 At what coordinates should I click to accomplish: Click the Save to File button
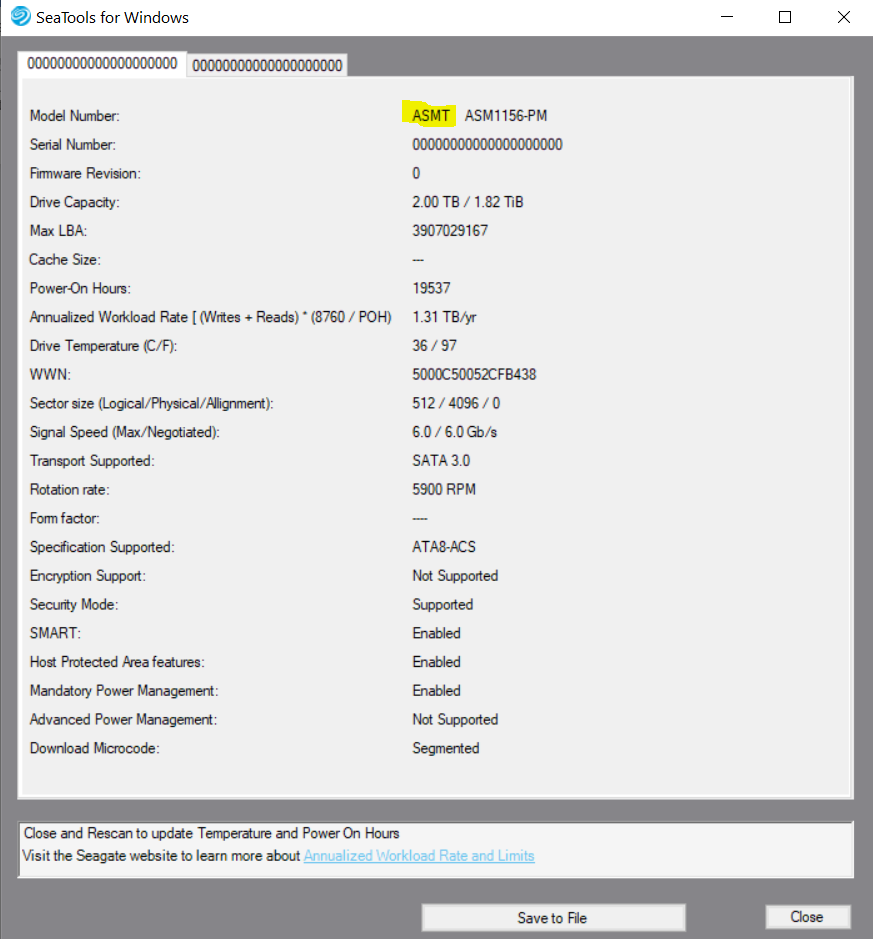553,917
